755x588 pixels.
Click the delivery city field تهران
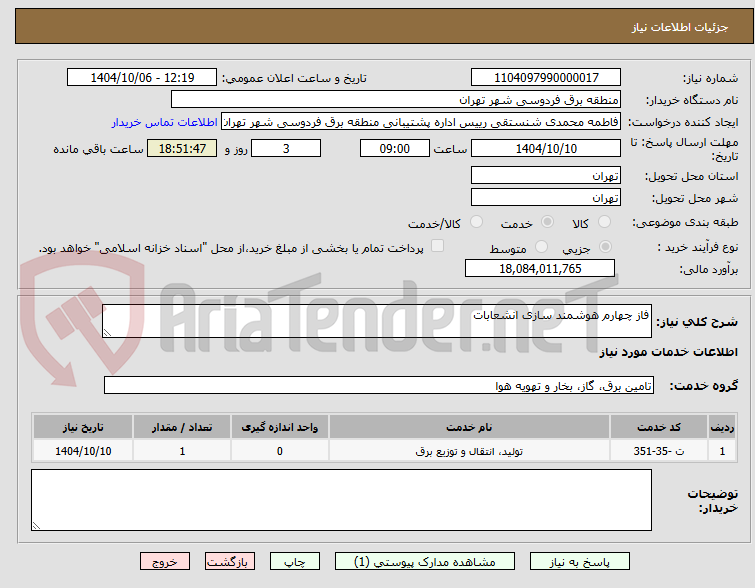546,197
